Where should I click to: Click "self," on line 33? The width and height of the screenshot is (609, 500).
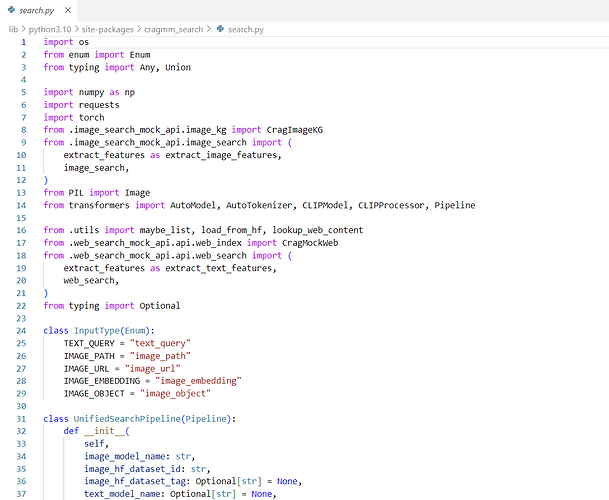[96, 444]
